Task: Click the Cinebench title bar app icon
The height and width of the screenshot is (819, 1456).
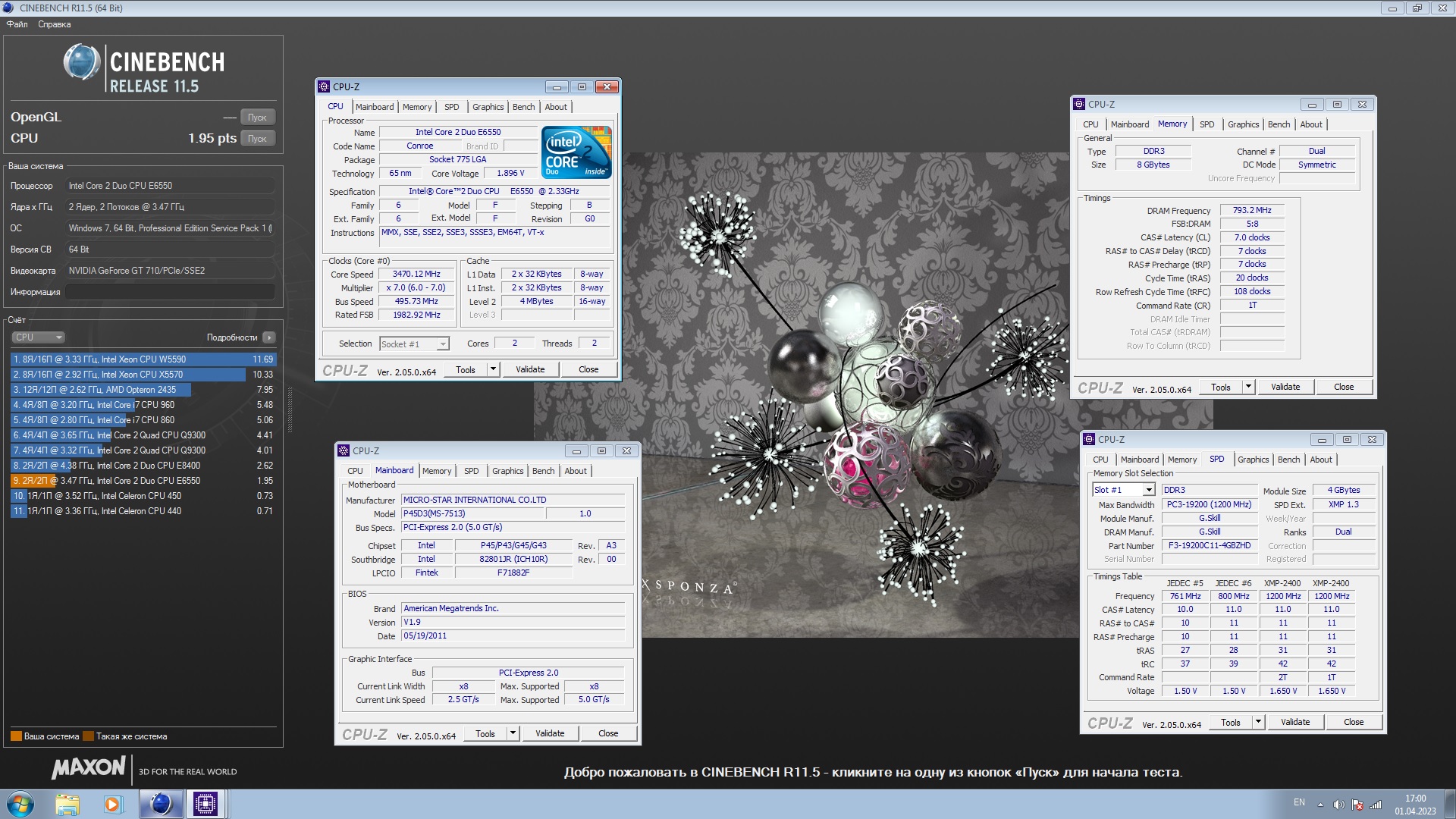Action: pos(8,8)
